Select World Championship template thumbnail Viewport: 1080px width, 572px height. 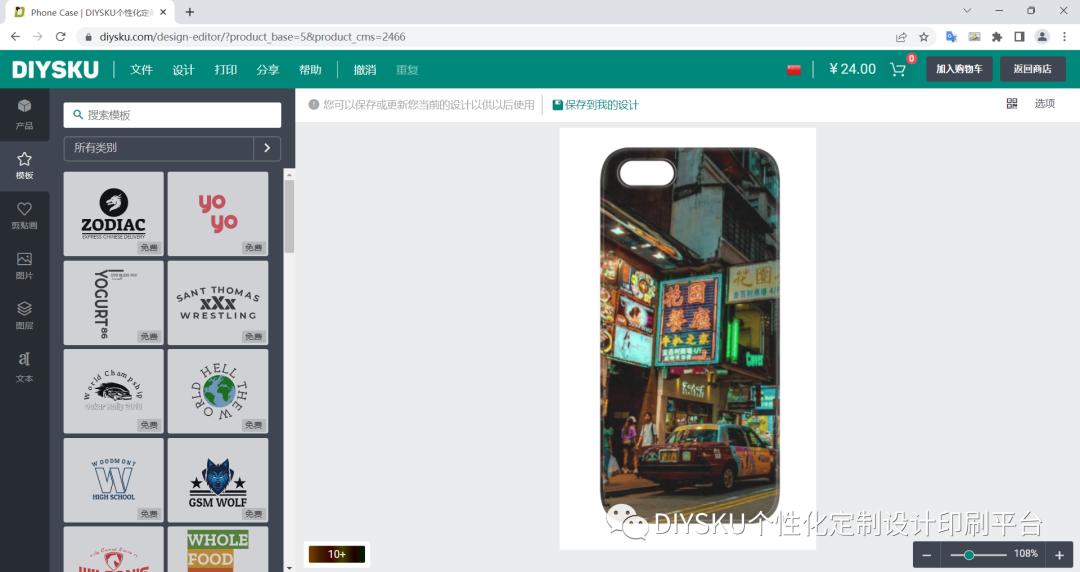(x=114, y=391)
